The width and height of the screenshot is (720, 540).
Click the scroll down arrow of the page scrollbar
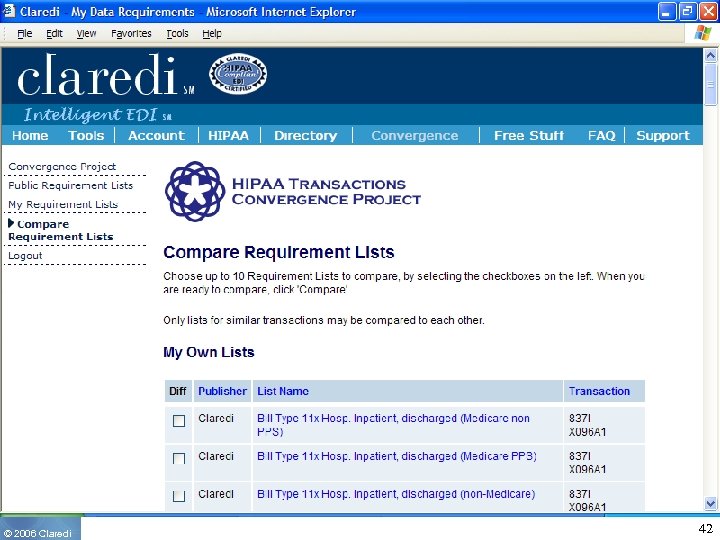710,503
